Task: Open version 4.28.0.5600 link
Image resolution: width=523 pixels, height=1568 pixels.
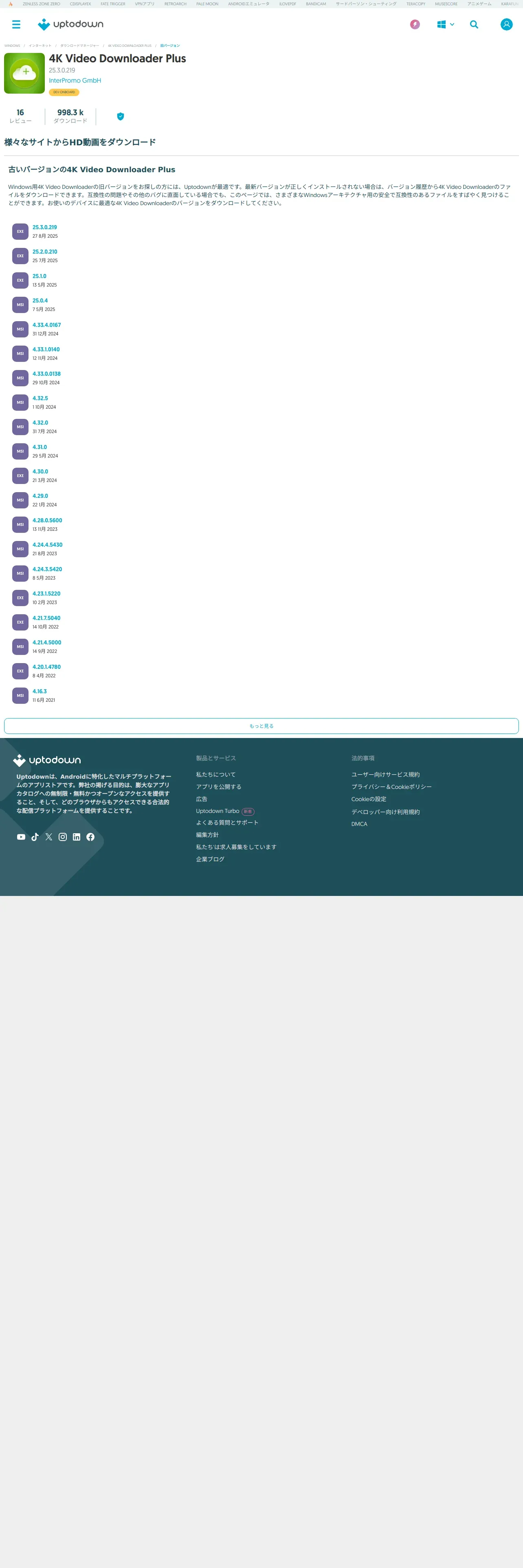Action: (x=47, y=521)
